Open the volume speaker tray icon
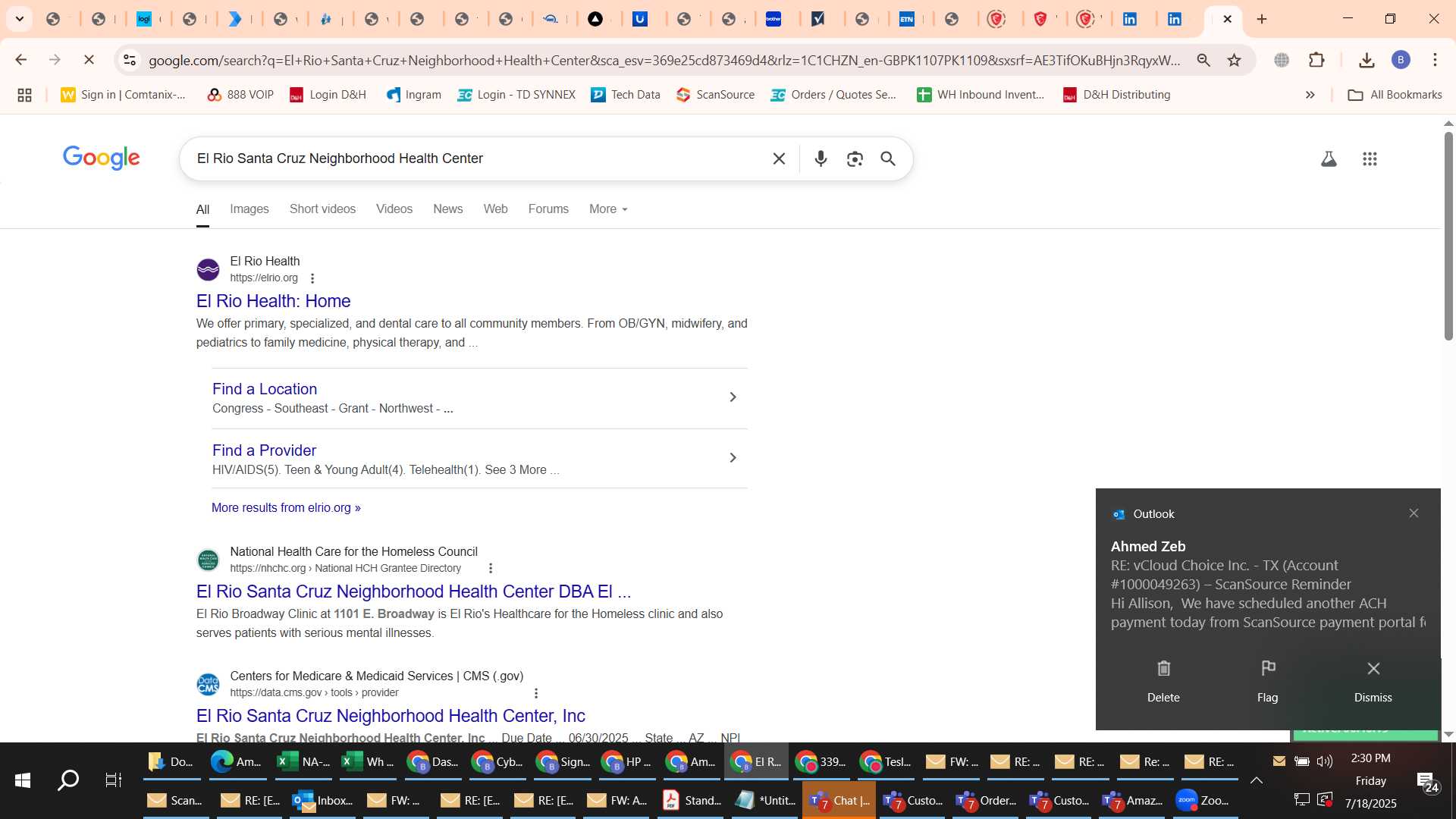The image size is (1456, 819). click(x=1324, y=761)
